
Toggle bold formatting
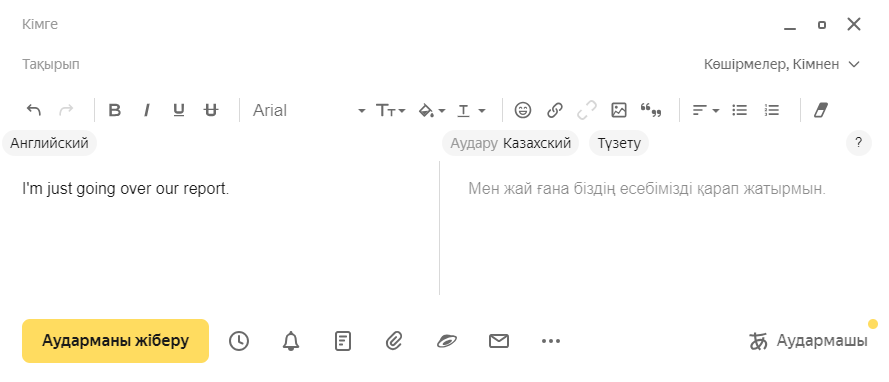115,110
